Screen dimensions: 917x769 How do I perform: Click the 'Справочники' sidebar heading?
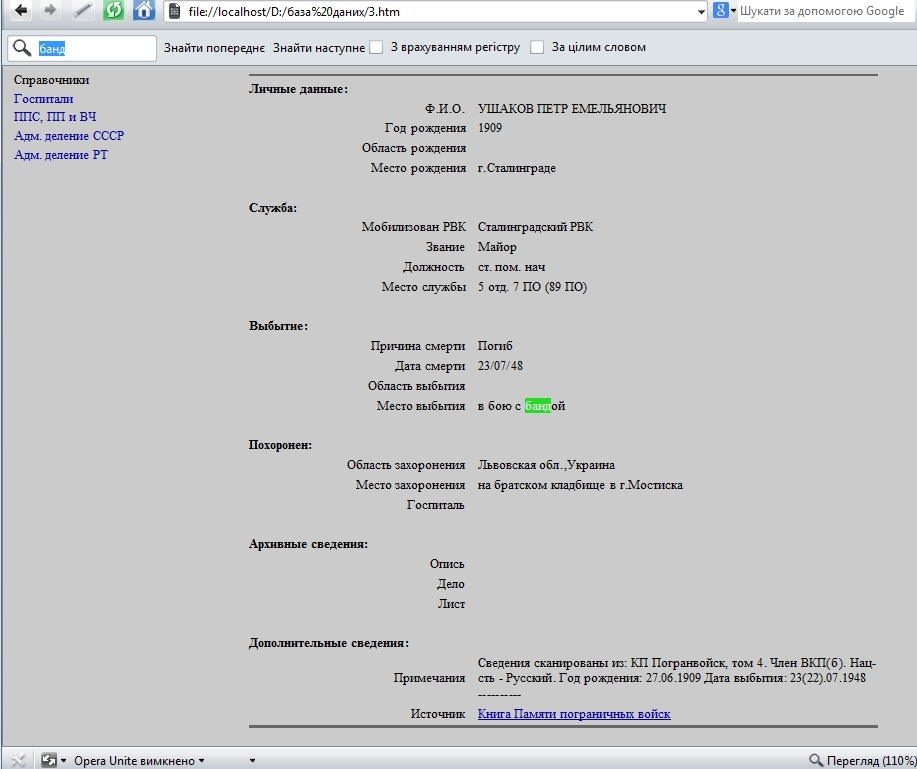pos(51,80)
